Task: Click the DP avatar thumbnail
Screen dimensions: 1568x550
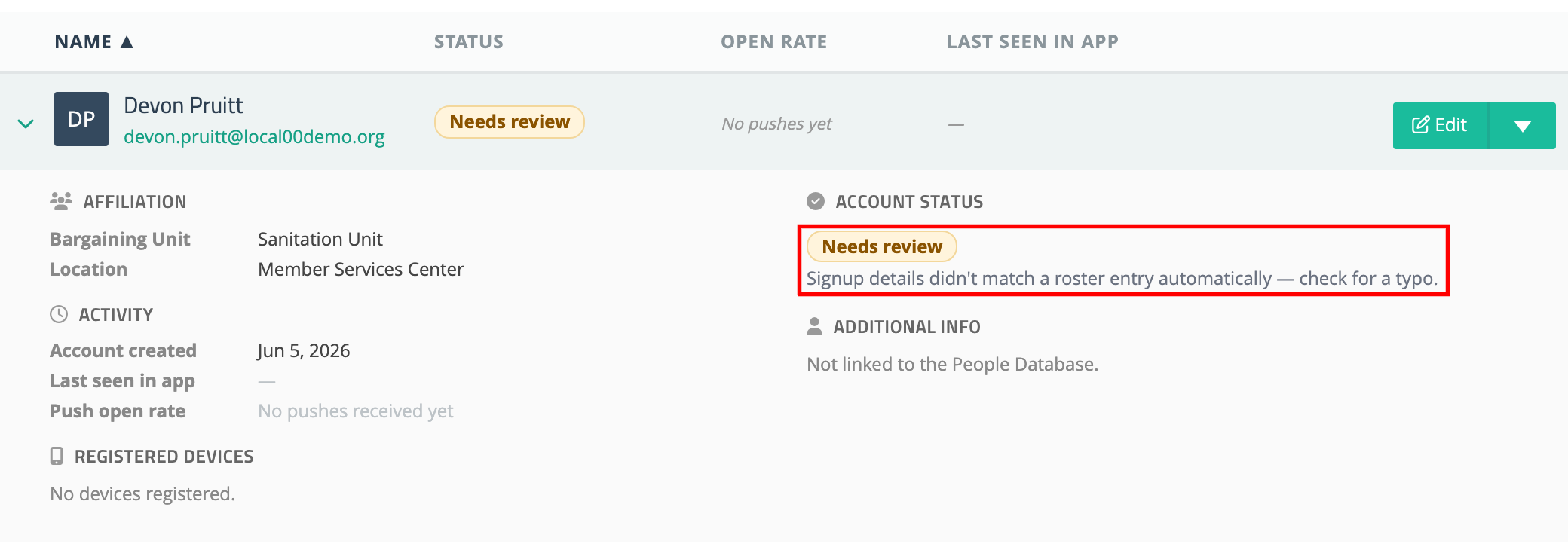Action: (x=81, y=119)
